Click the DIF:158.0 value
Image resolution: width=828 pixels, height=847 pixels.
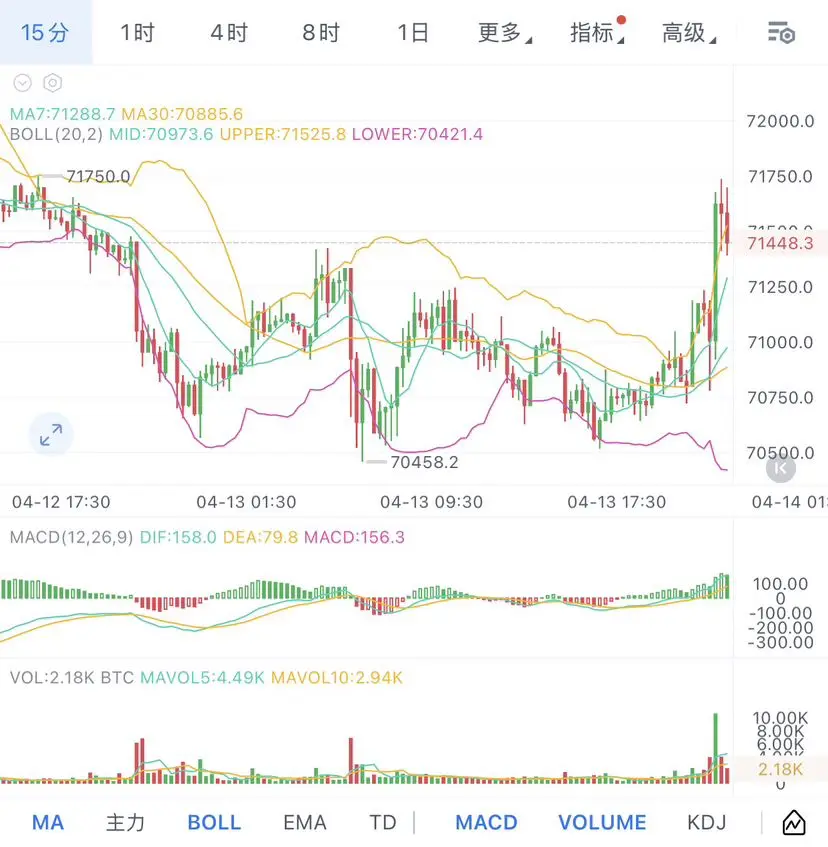coord(178,537)
